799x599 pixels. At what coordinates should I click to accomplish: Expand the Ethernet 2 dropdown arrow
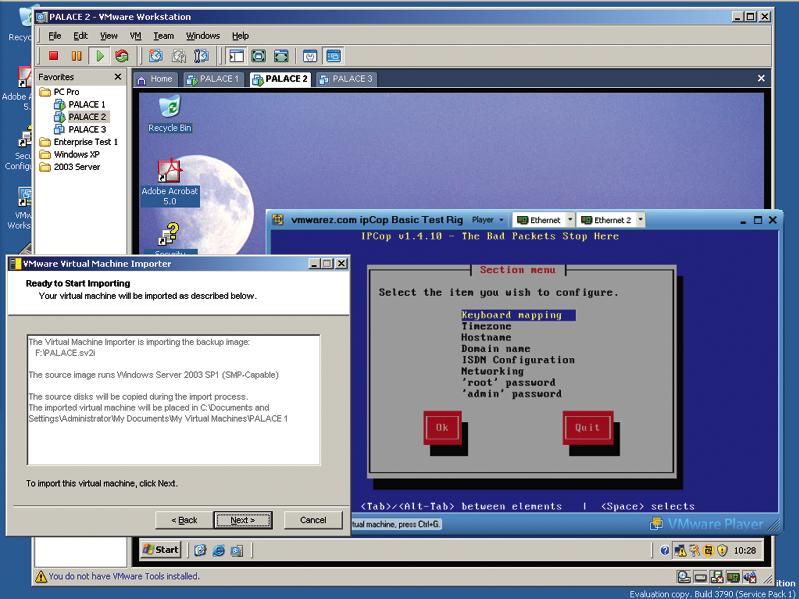641,220
